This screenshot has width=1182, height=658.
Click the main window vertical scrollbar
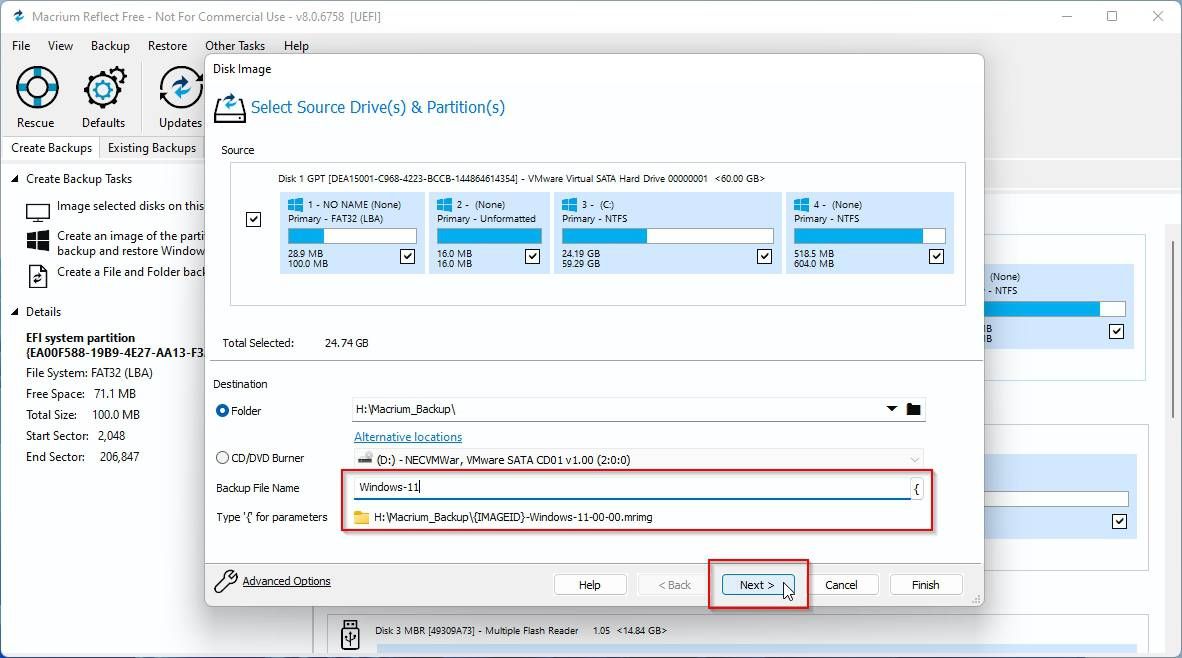(1174, 328)
